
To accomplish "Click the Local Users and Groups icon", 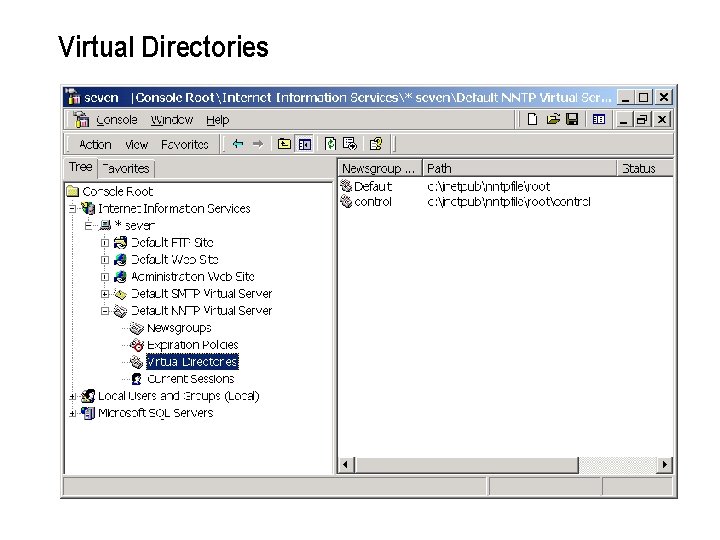I will pos(88,396).
